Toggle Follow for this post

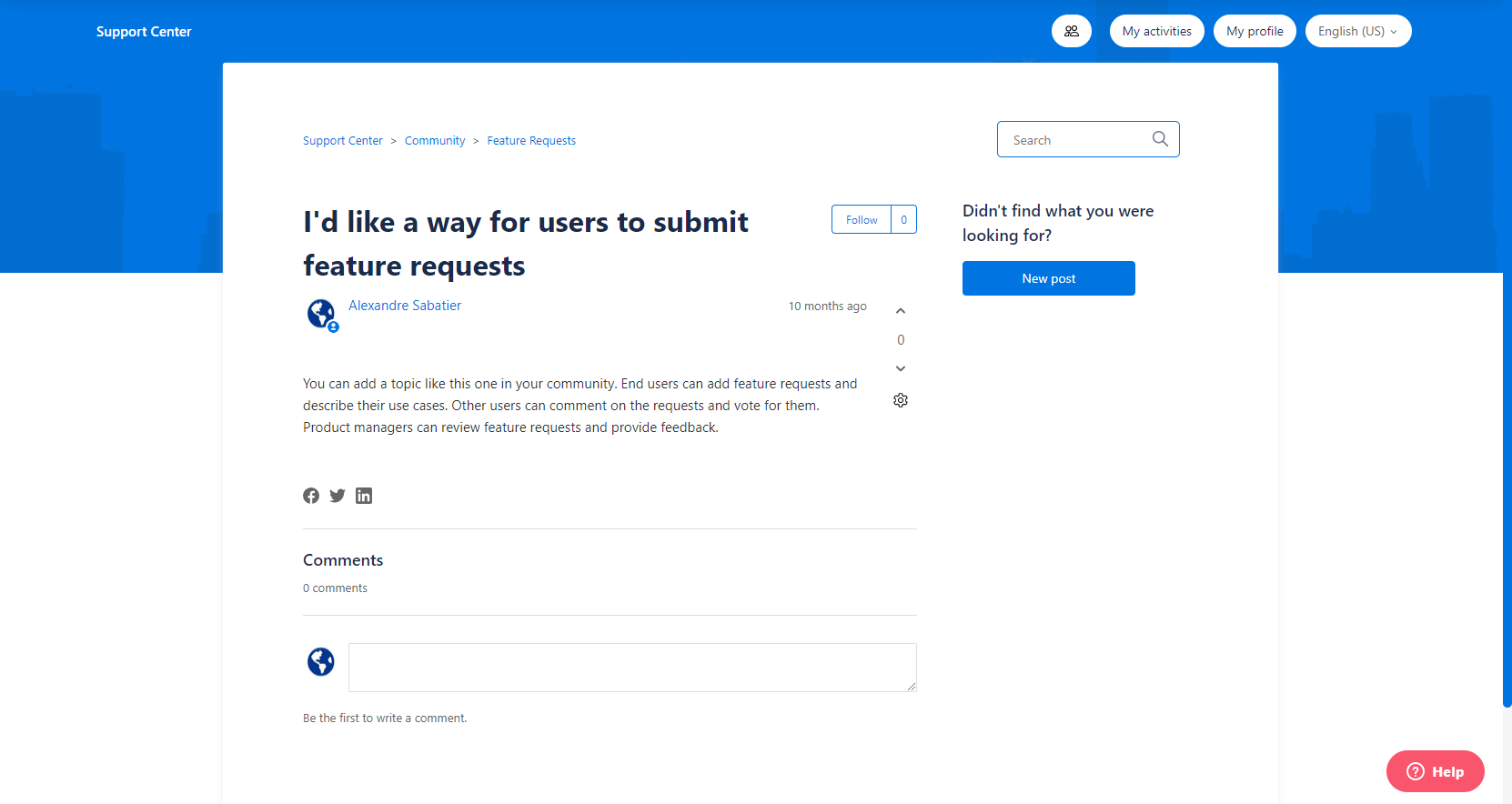[x=861, y=219]
